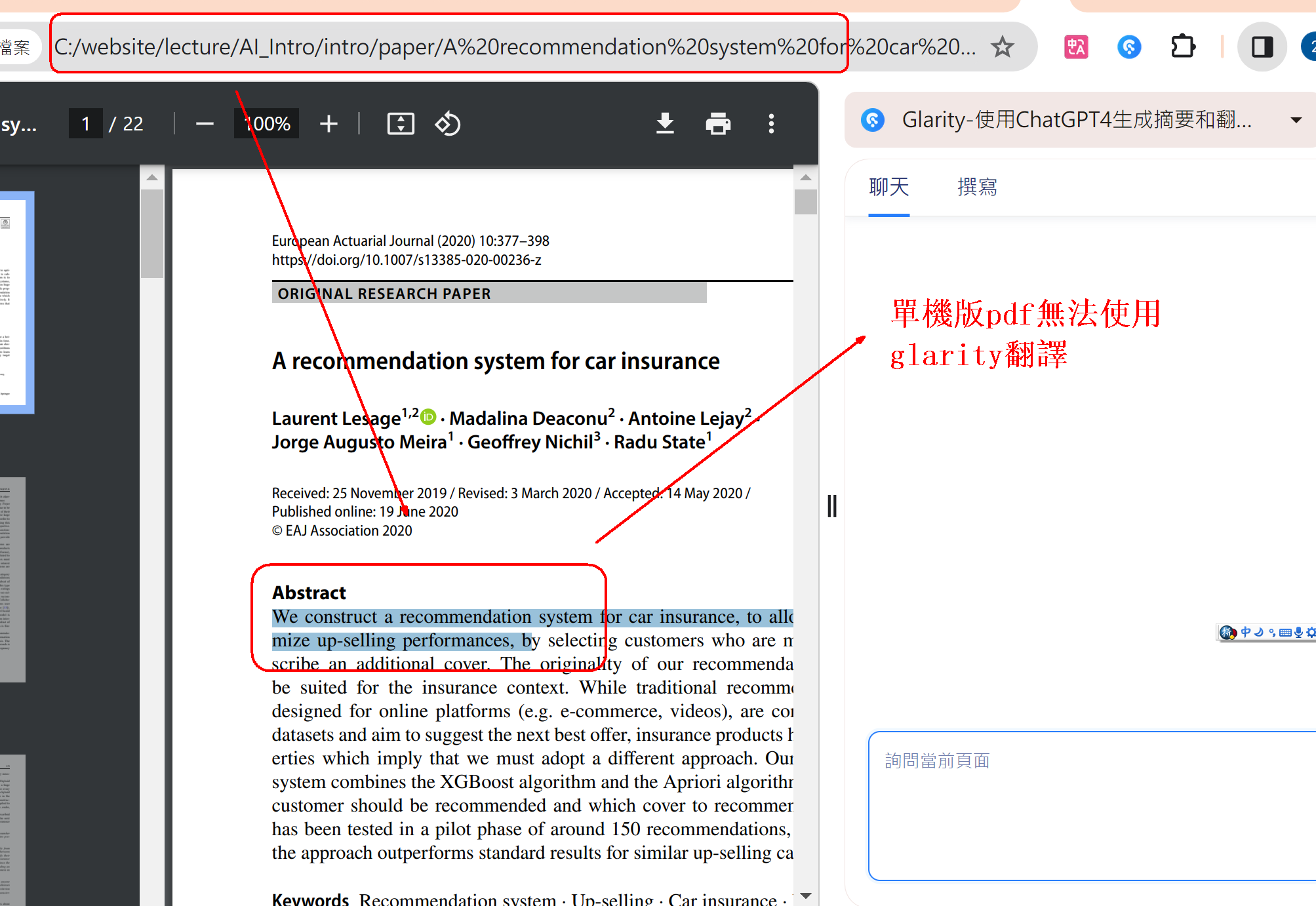Viewport: 1316px width, 906px height.
Task: Click the side panel resize handle
Action: point(832,506)
